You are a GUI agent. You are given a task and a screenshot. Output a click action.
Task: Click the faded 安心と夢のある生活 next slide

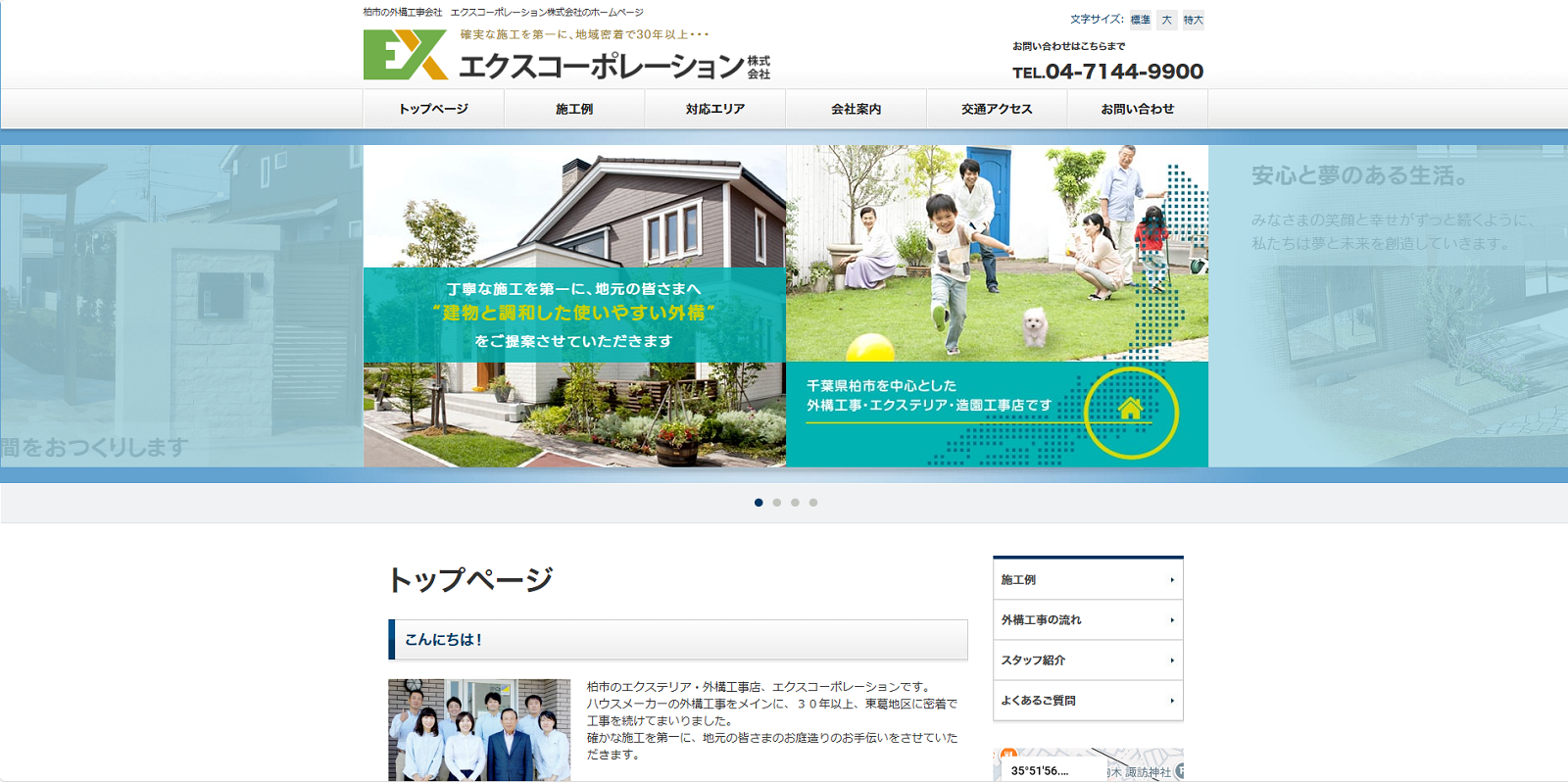(1388, 306)
